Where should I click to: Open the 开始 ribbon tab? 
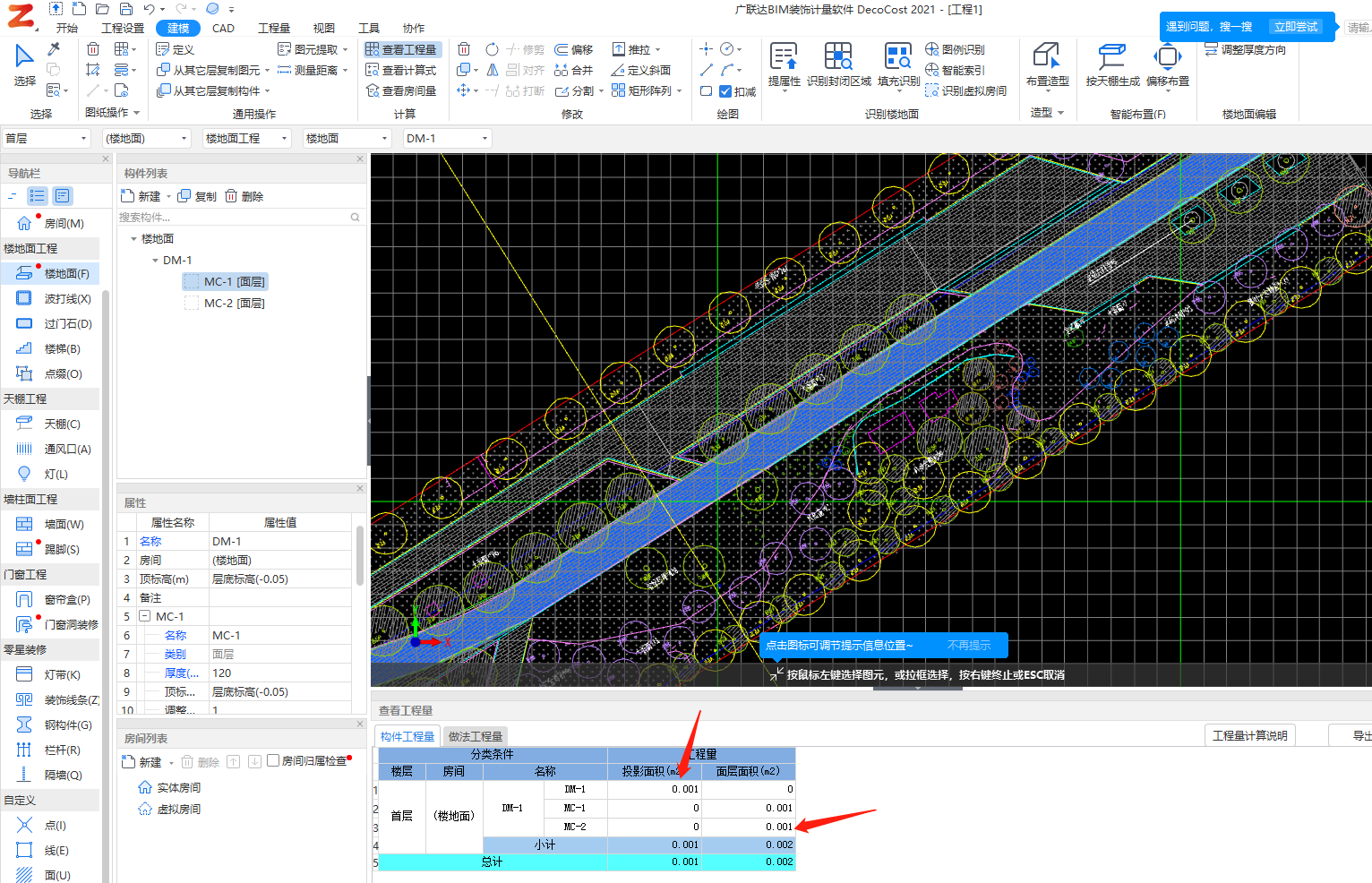pos(67,28)
